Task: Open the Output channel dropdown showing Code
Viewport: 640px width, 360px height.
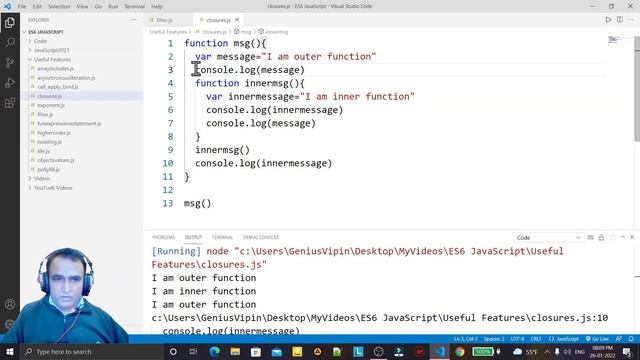Action: click(x=548, y=238)
